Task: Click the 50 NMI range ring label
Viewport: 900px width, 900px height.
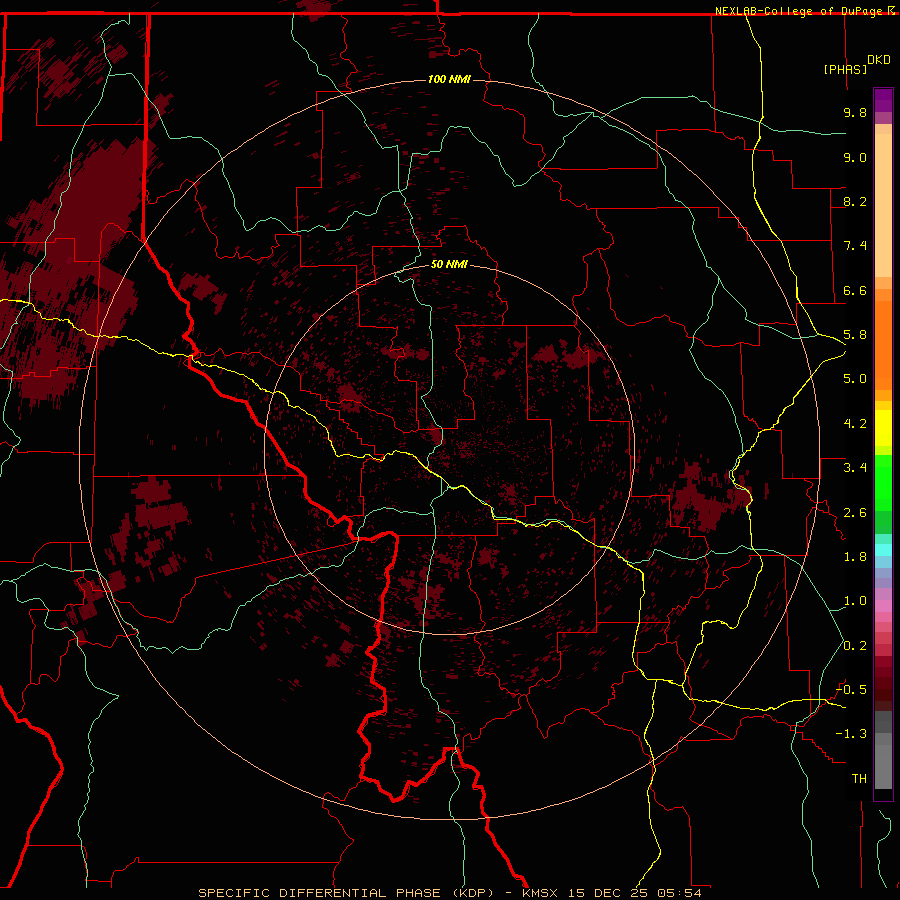Action: [x=449, y=264]
